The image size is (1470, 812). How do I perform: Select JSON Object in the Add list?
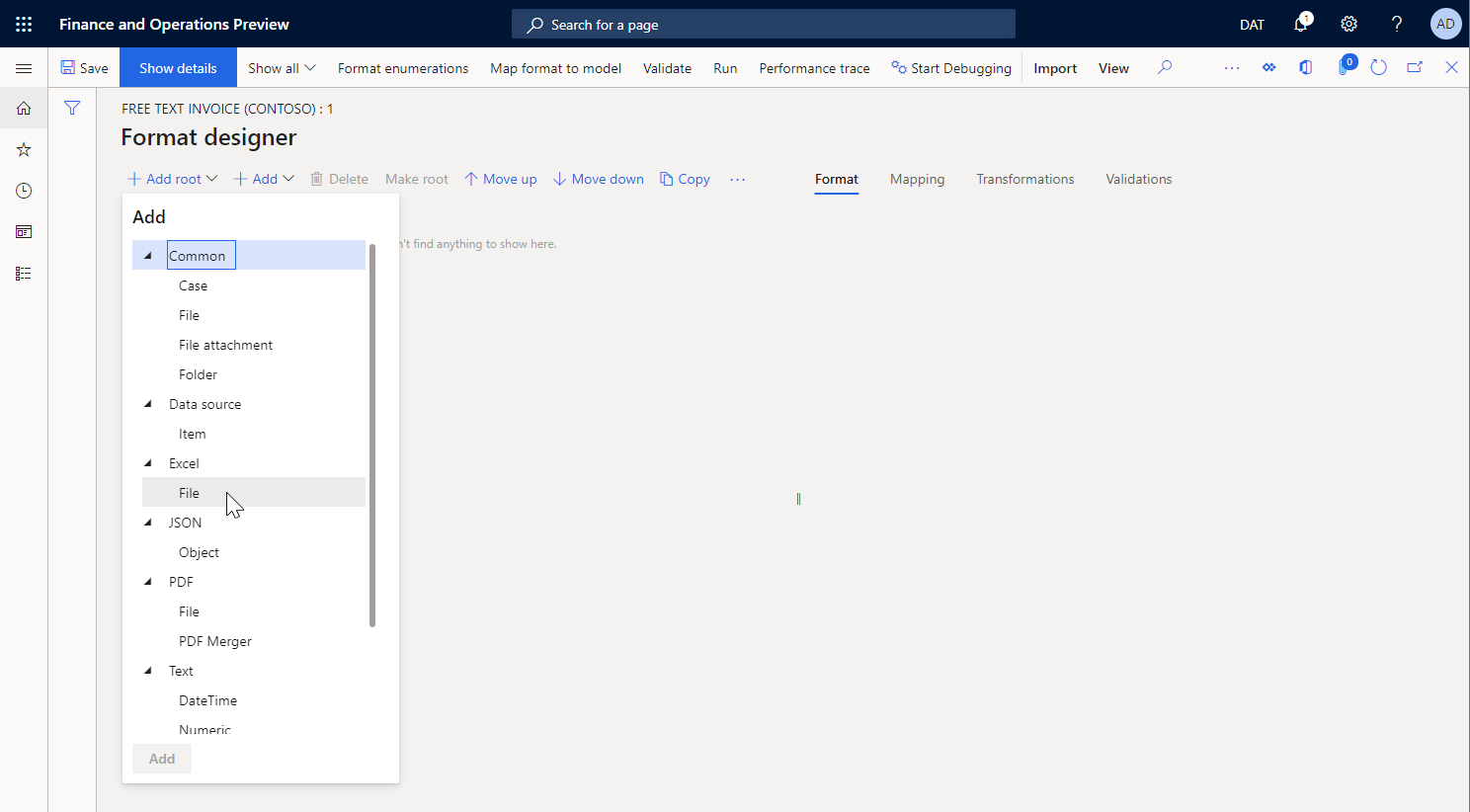click(199, 551)
